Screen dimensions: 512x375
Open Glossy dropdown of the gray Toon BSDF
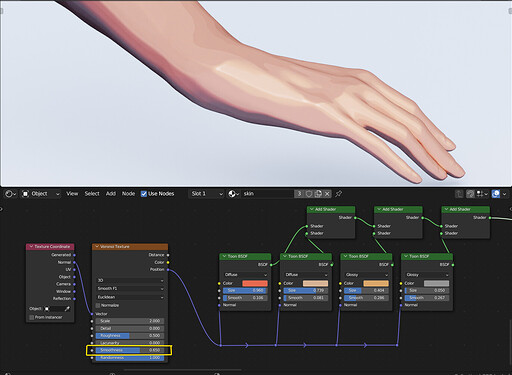click(427, 275)
